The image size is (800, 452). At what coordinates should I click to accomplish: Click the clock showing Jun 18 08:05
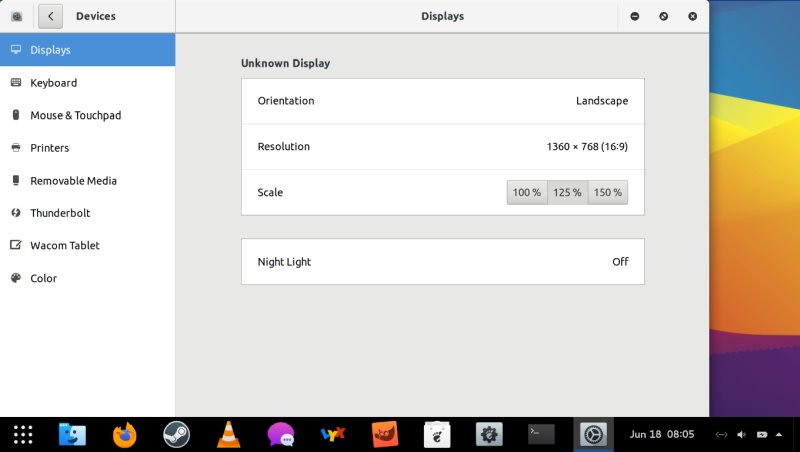tap(661, 434)
